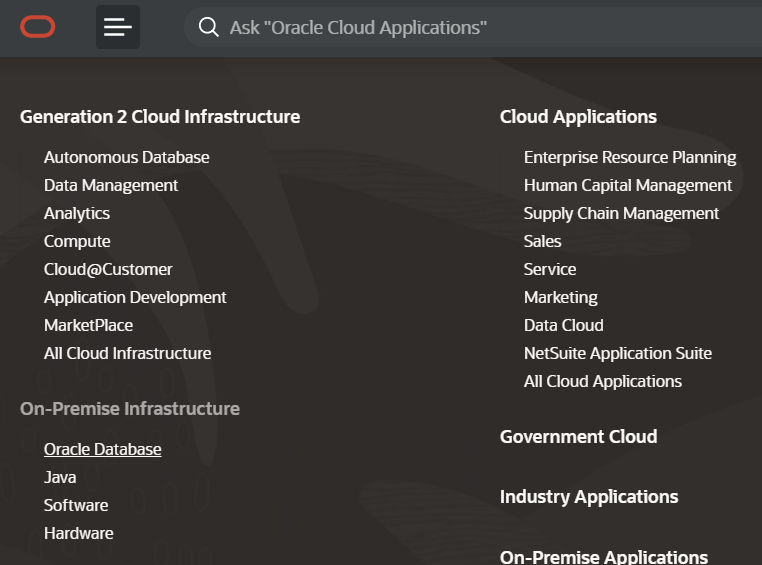
Task: Open Government Cloud section
Action: coord(578,437)
